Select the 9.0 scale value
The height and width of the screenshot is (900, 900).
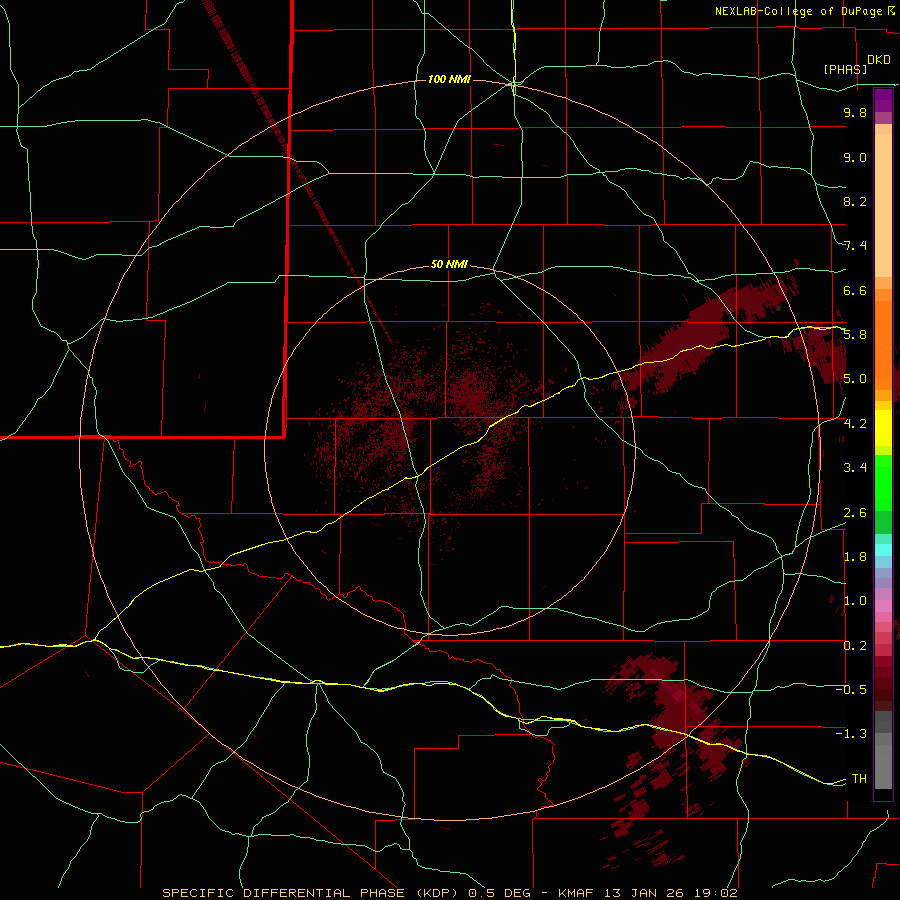[x=855, y=157]
